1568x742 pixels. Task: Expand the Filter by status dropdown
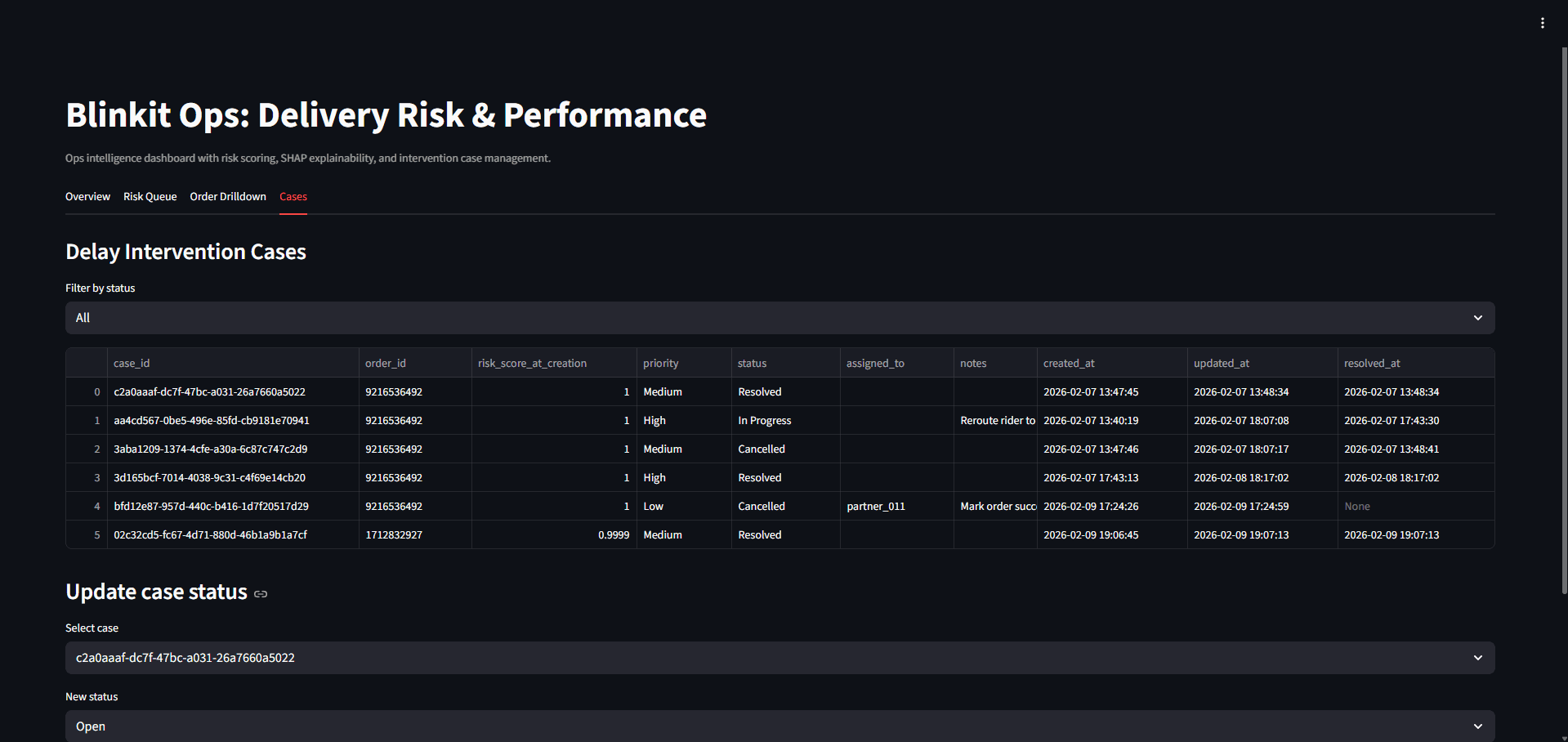(x=780, y=318)
